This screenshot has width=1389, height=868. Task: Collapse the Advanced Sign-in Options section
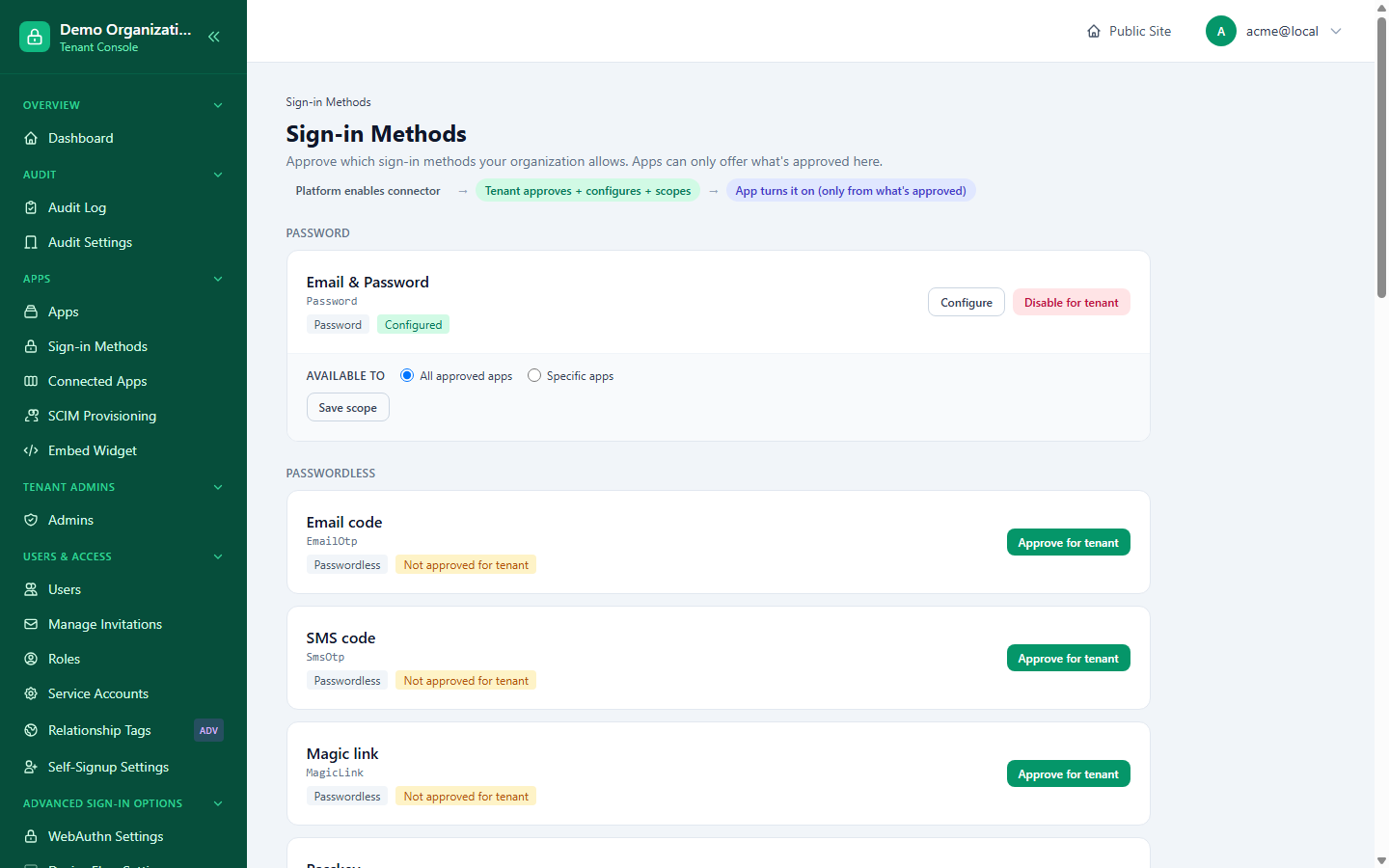(218, 803)
